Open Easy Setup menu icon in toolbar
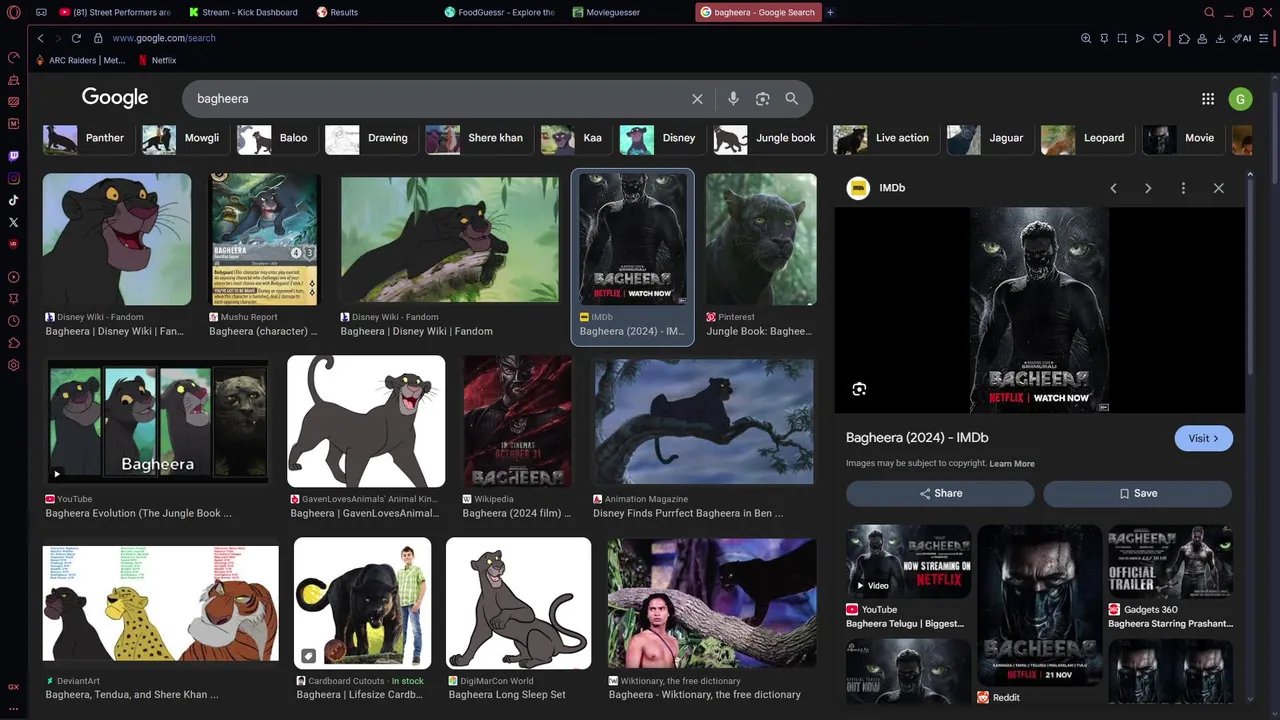This screenshot has width=1280, height=720. (1266, 38)
